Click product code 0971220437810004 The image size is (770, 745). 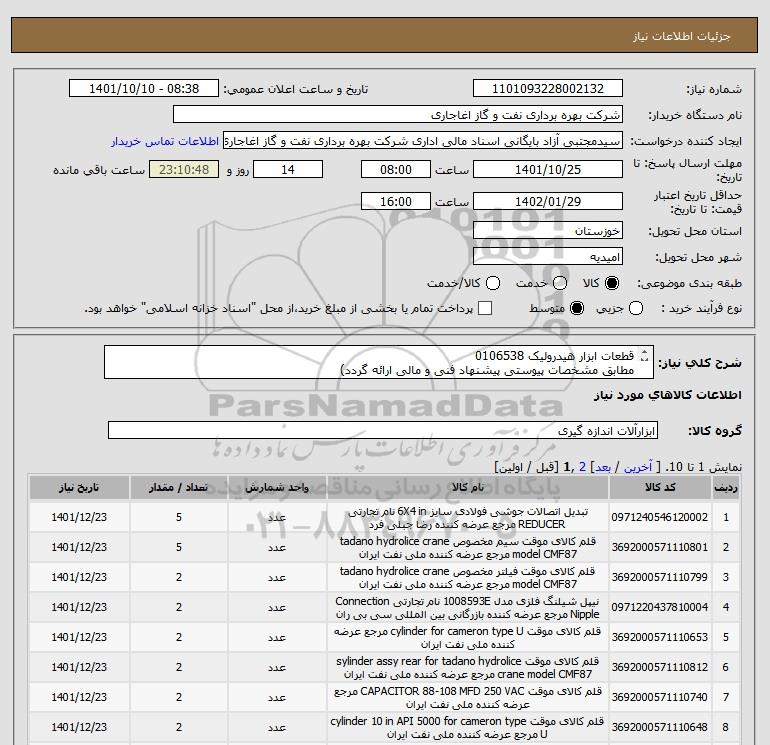[660, 607]
